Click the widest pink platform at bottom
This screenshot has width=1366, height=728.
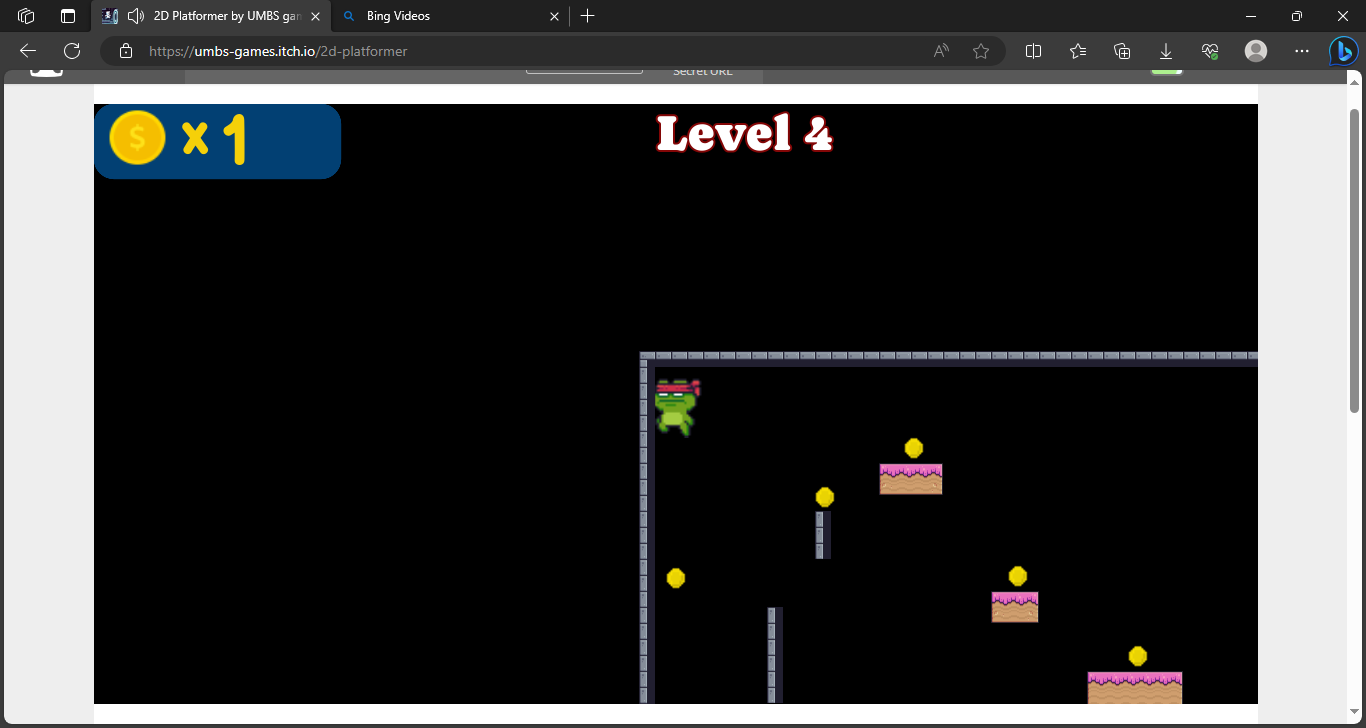(1135, 688)
